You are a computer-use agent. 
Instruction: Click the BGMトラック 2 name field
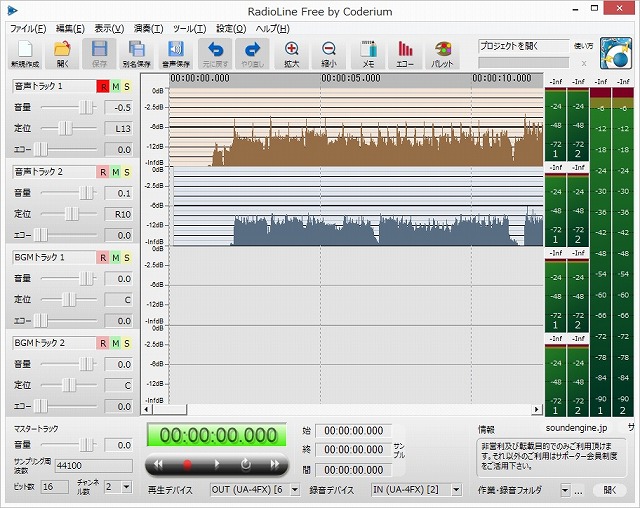[x=54, y=344]
